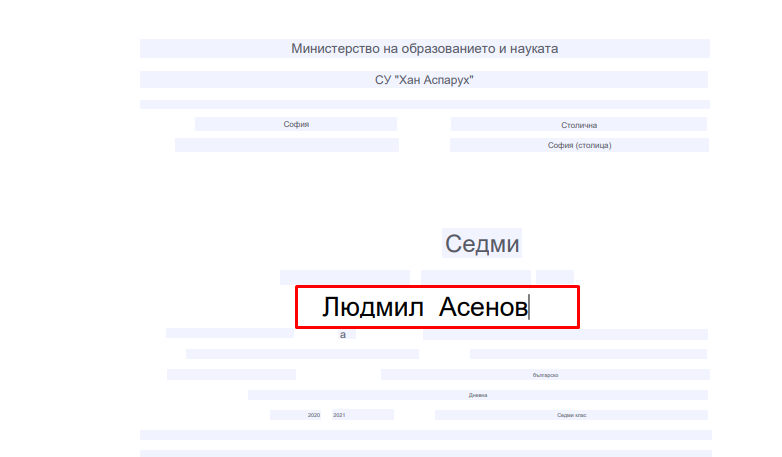Select the field with value "българско"

(x=545, y=375)
